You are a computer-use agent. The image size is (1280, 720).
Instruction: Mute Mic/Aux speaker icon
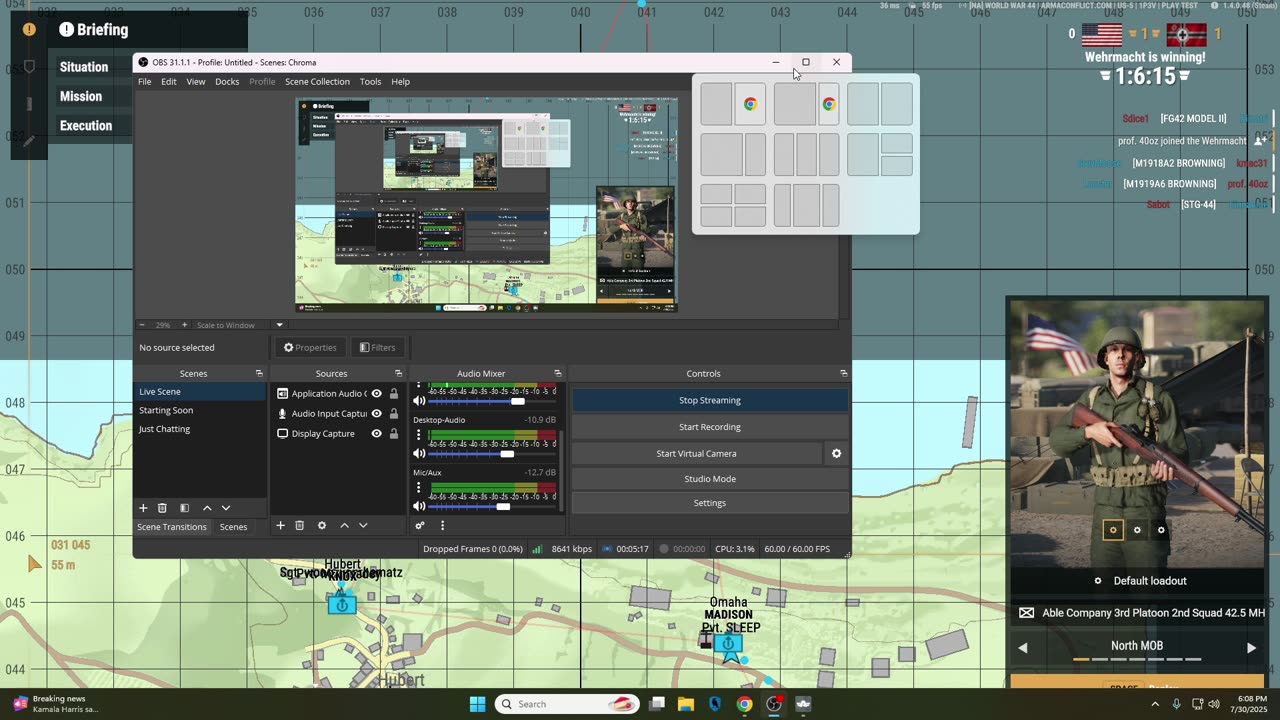(419, 506)
